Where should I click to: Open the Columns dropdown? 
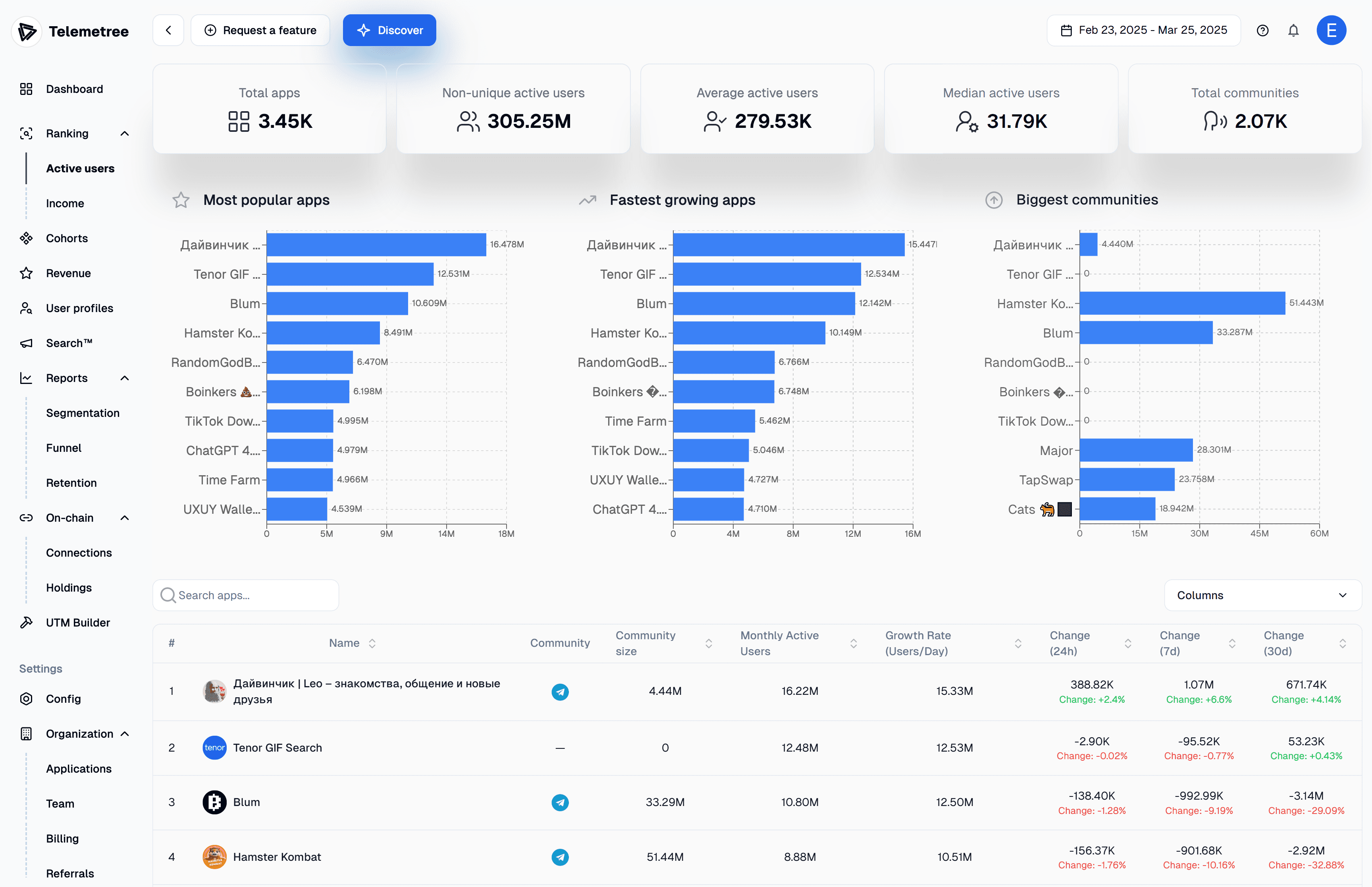[1262, 595]
